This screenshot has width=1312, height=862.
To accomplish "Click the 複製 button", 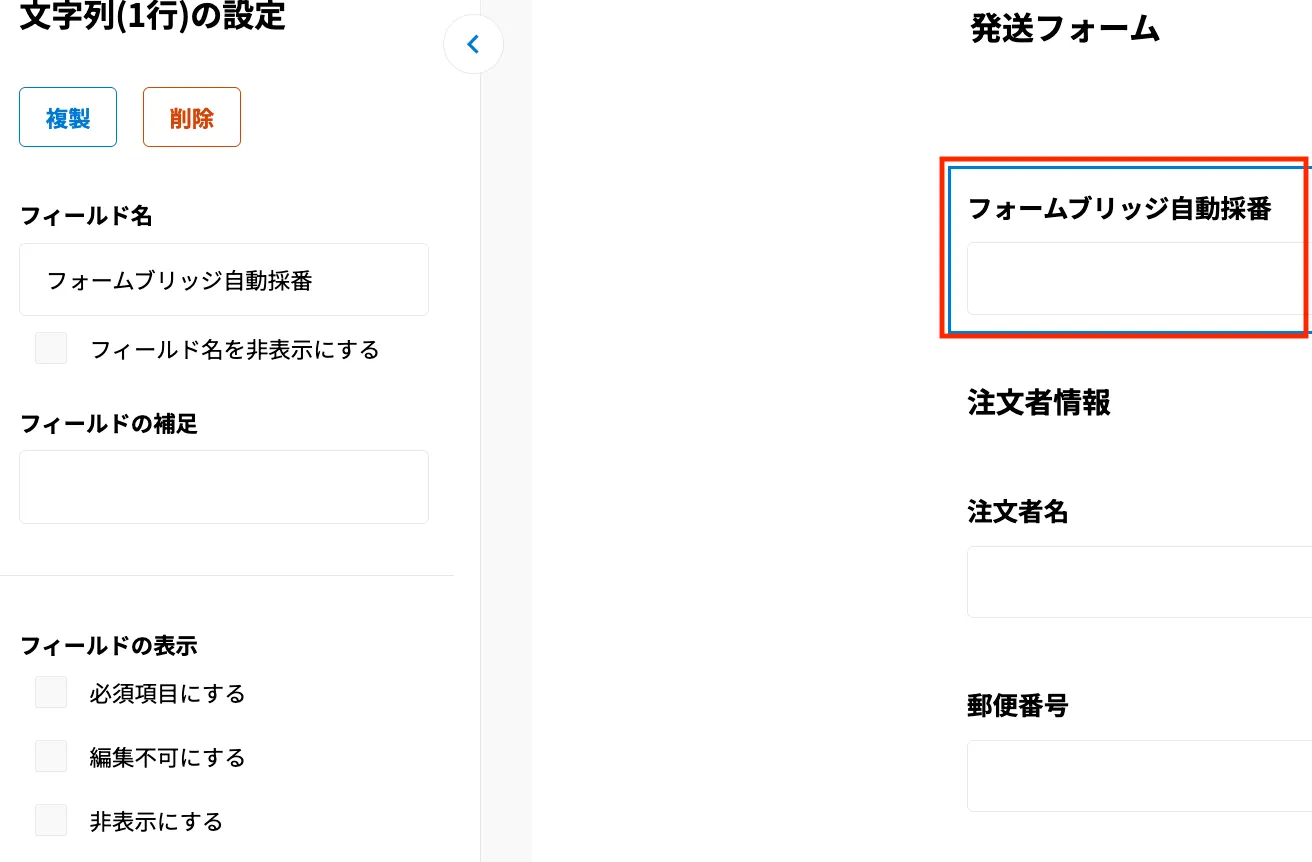I will click(x=68, y=118).
